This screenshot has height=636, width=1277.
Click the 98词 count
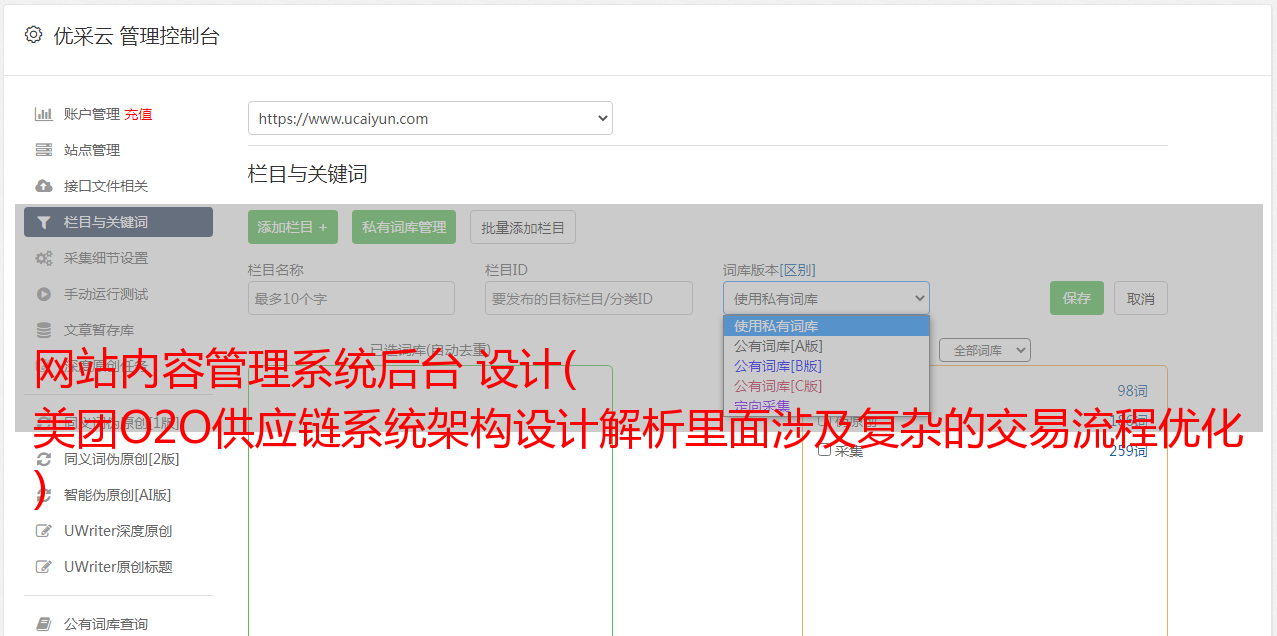[1132, 391]
